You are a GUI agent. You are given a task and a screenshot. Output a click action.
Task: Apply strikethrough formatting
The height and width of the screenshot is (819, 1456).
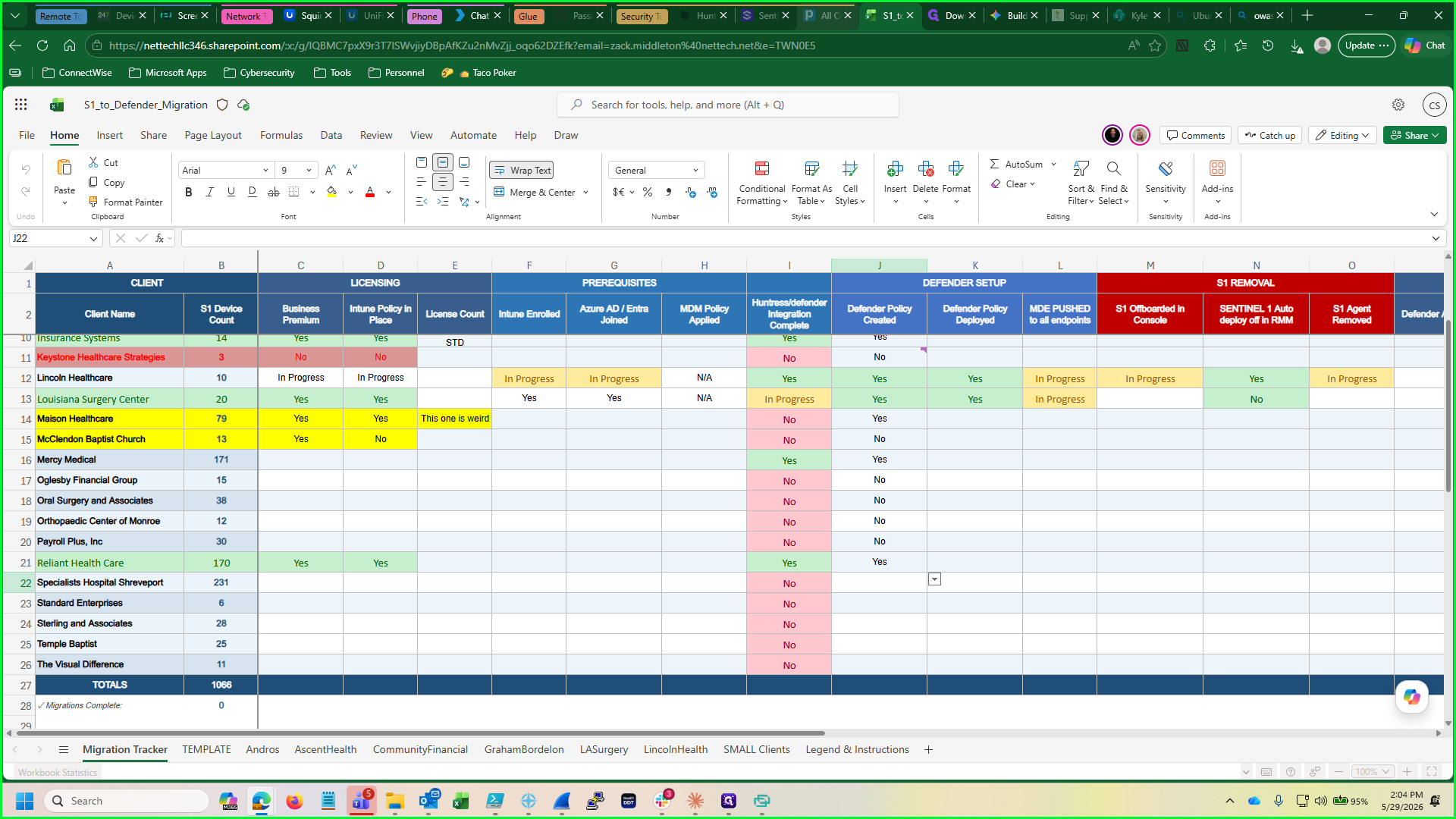(274, 192)
